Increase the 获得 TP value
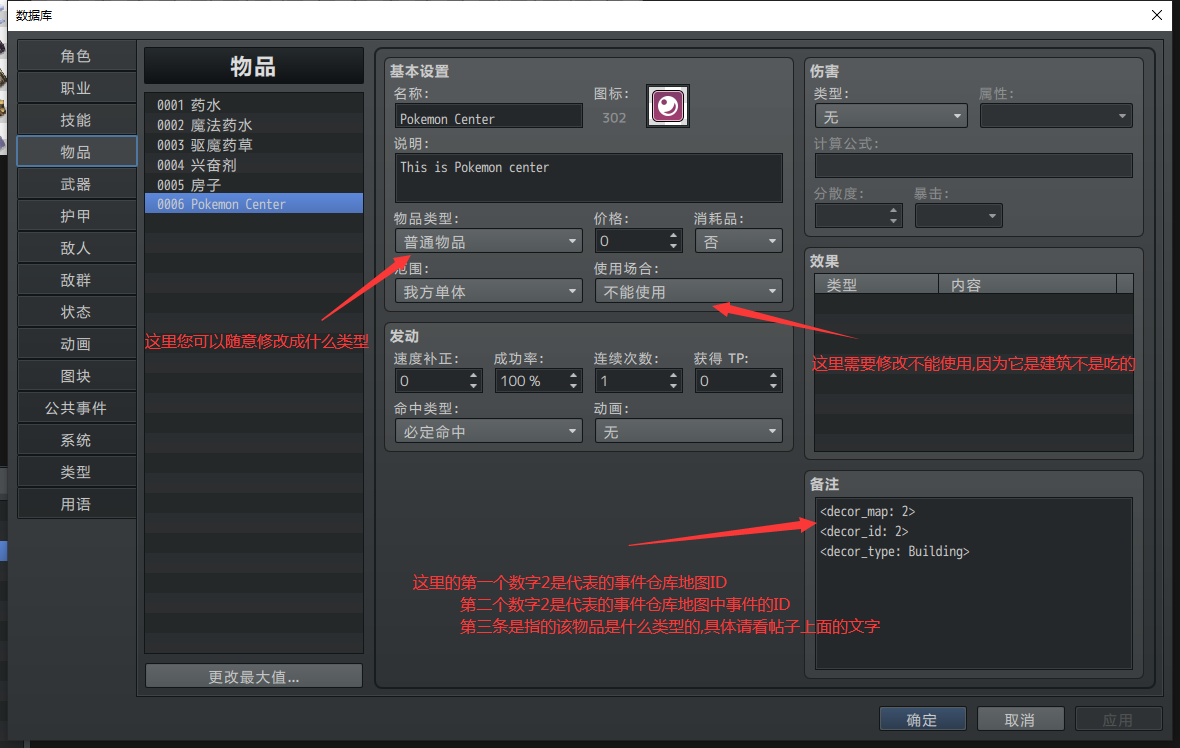This screenshot has width=1180, height=748. click(774, 375)
